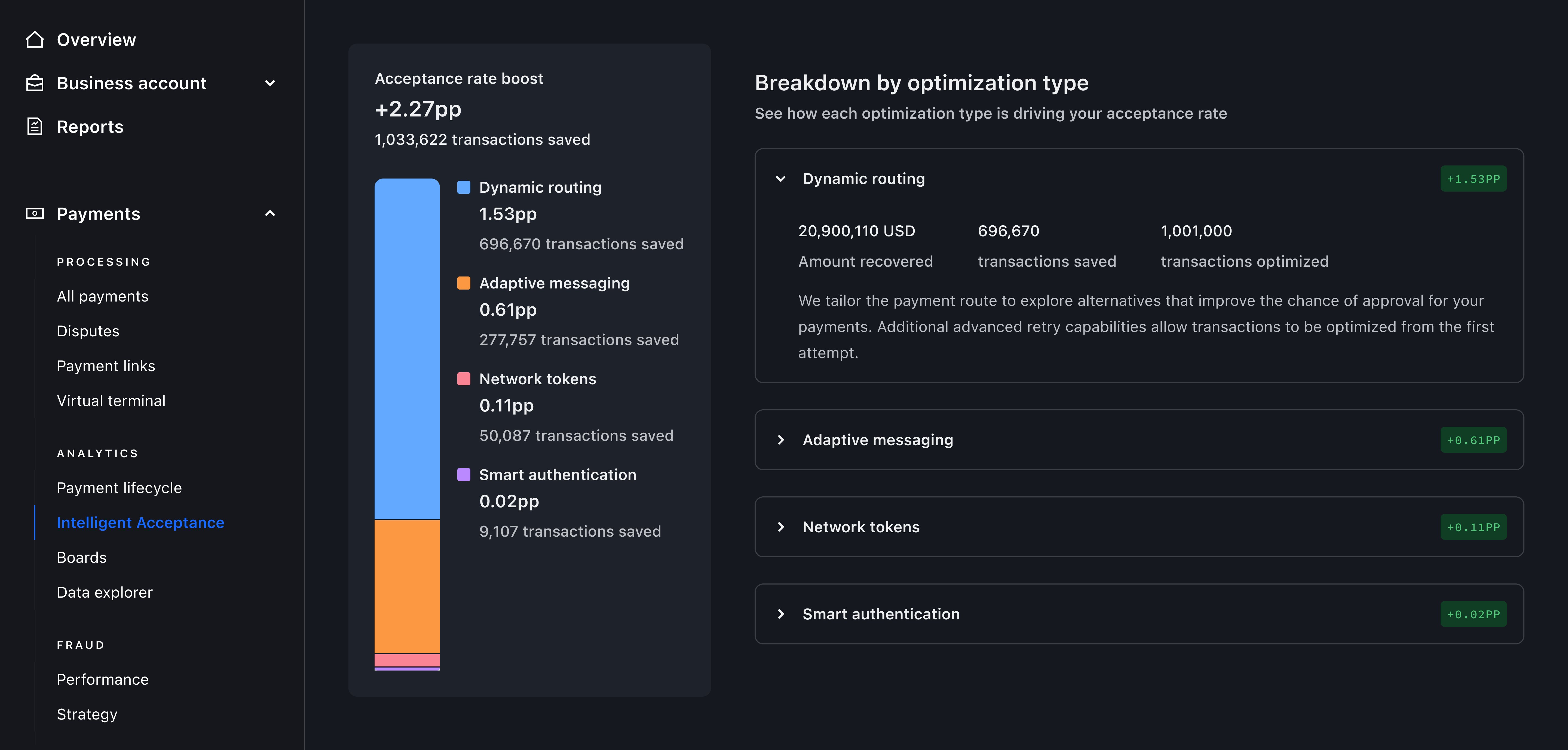Click the pink Network tokens bar segment
Screen dimensions: 1568x750
(x=407, y=660)
